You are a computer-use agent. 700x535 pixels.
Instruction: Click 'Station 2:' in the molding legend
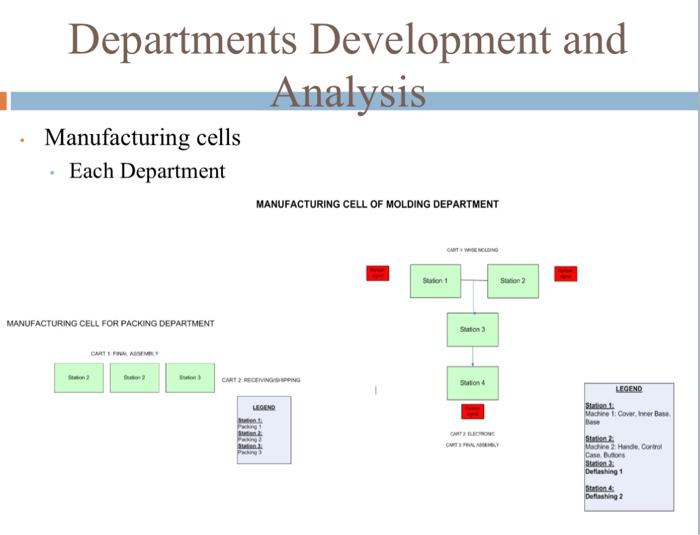point(600,439)
